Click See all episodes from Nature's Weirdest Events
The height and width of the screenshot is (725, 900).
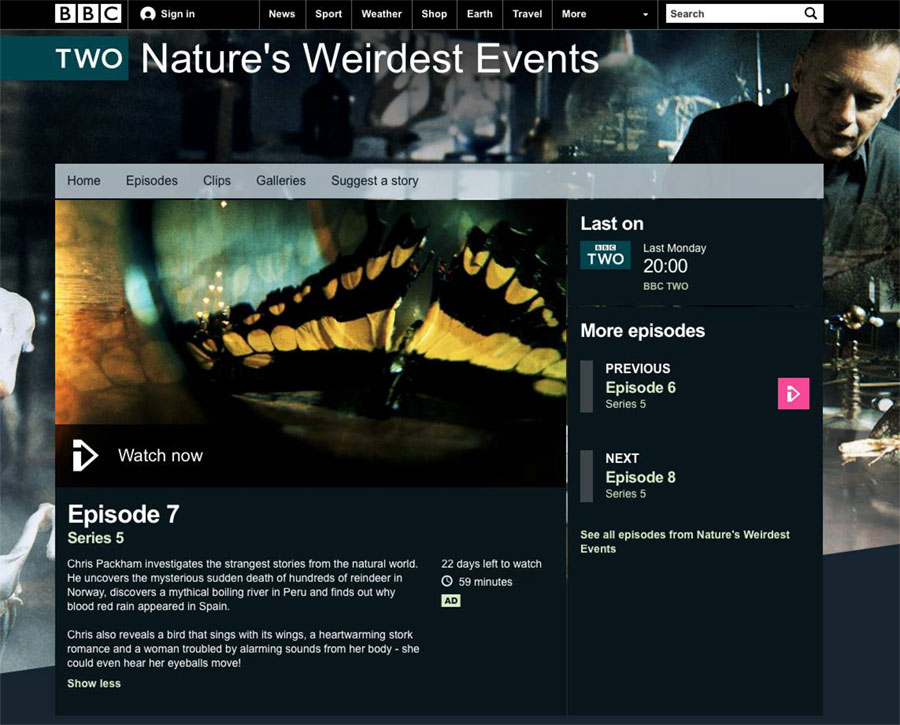pyautogui.click(x=685, y=541)
